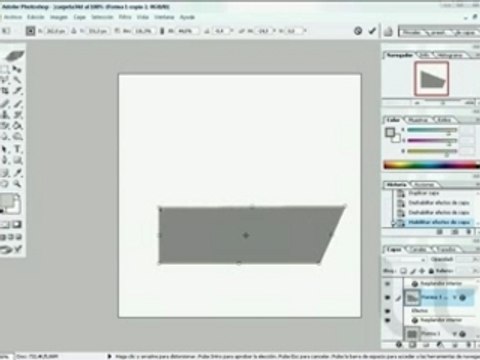
Task: Switch to the Histograma tab
Action: (x=450, y=55)
